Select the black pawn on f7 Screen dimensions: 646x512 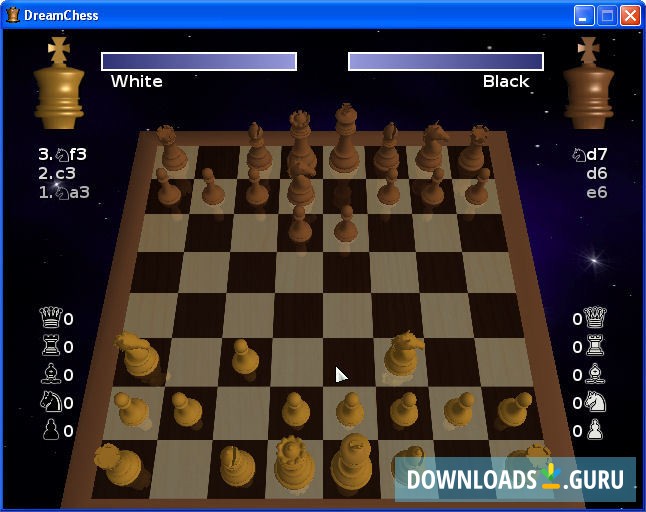(389, 187)
